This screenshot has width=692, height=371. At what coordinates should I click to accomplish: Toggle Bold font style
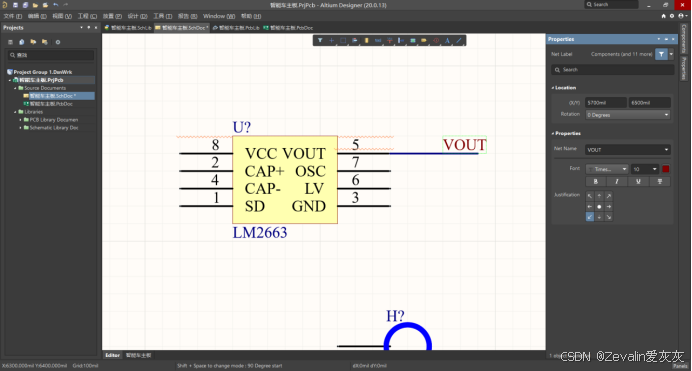coord(596,181)
